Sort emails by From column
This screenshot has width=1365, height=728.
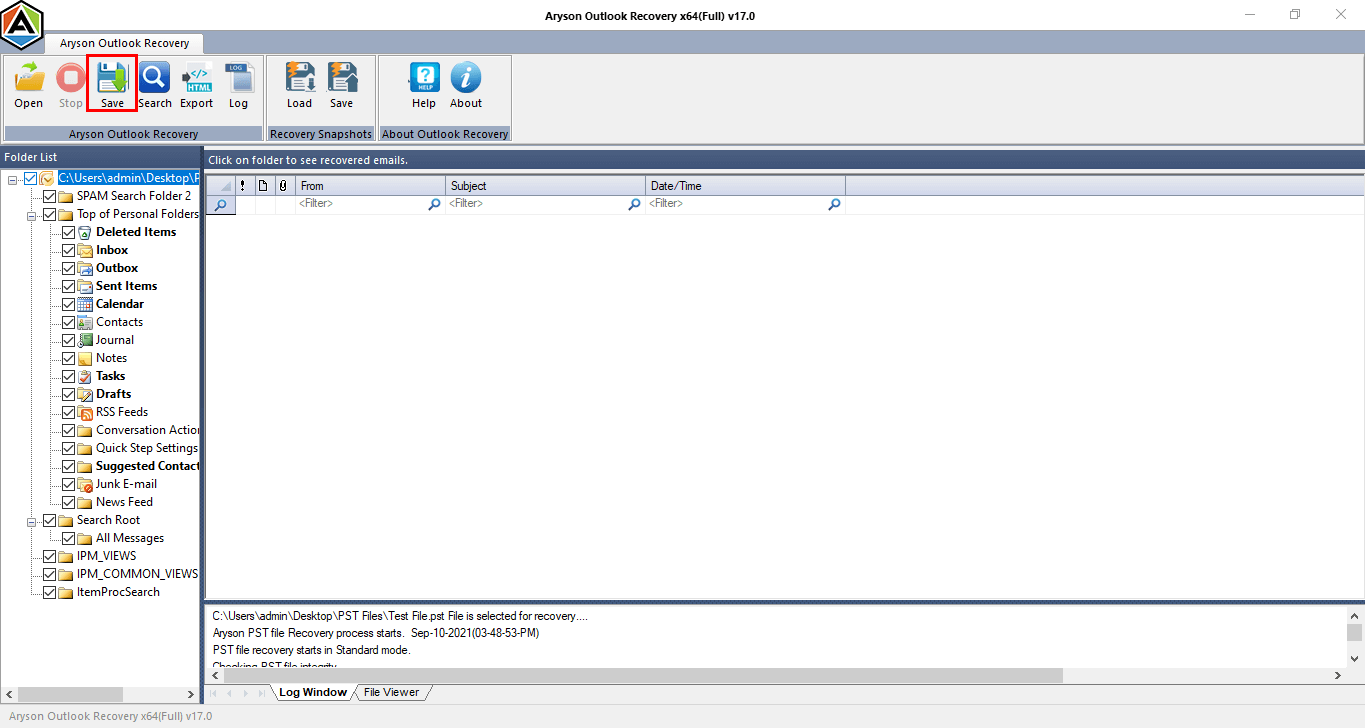click(x=370, y=186)
